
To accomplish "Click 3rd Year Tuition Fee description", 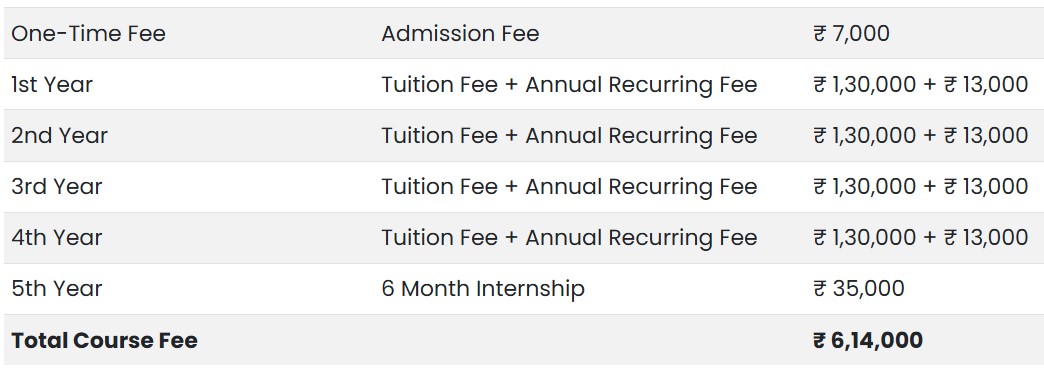I will coord(569,186).
